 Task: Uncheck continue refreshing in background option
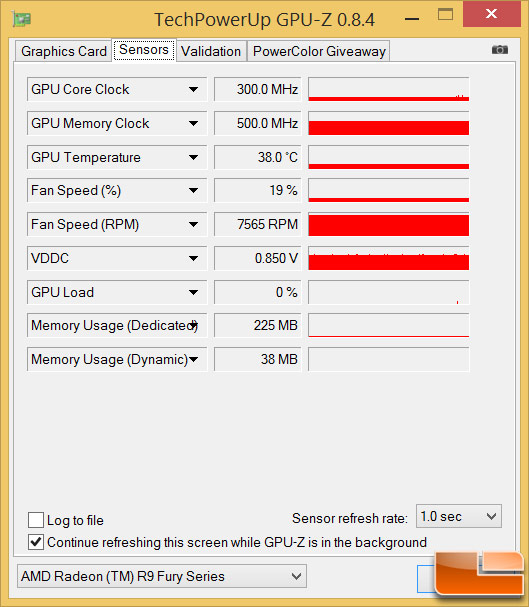coord(36,542)
